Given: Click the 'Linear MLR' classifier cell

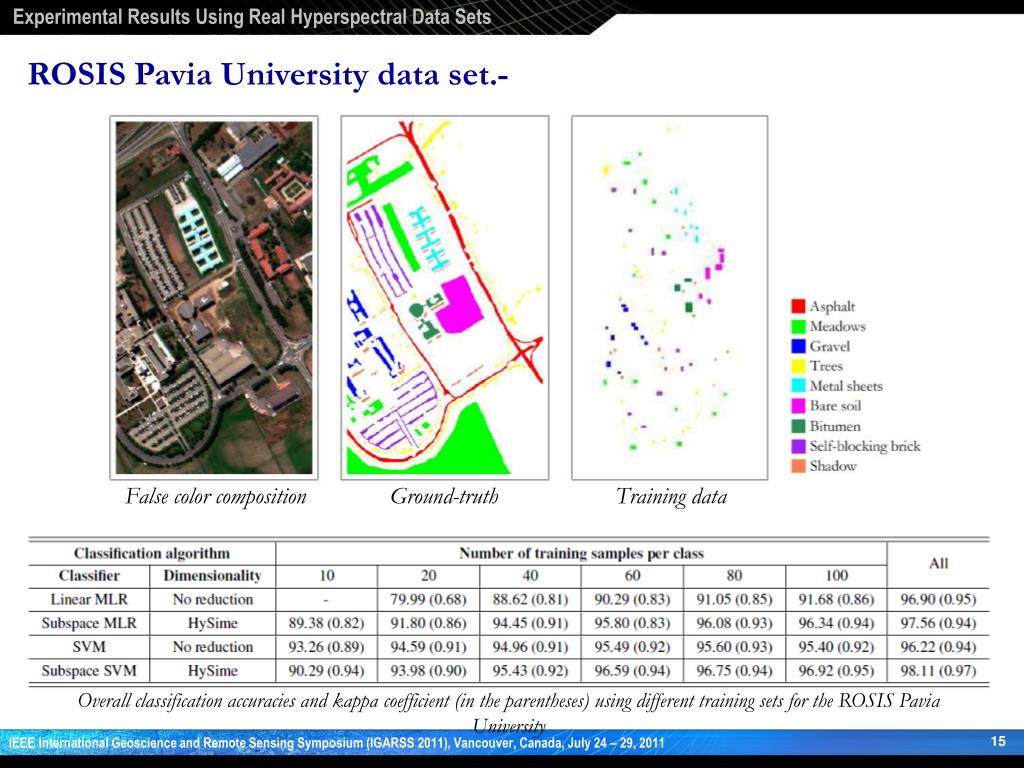Looking at the screenshot, I should (x=89, y=599).
